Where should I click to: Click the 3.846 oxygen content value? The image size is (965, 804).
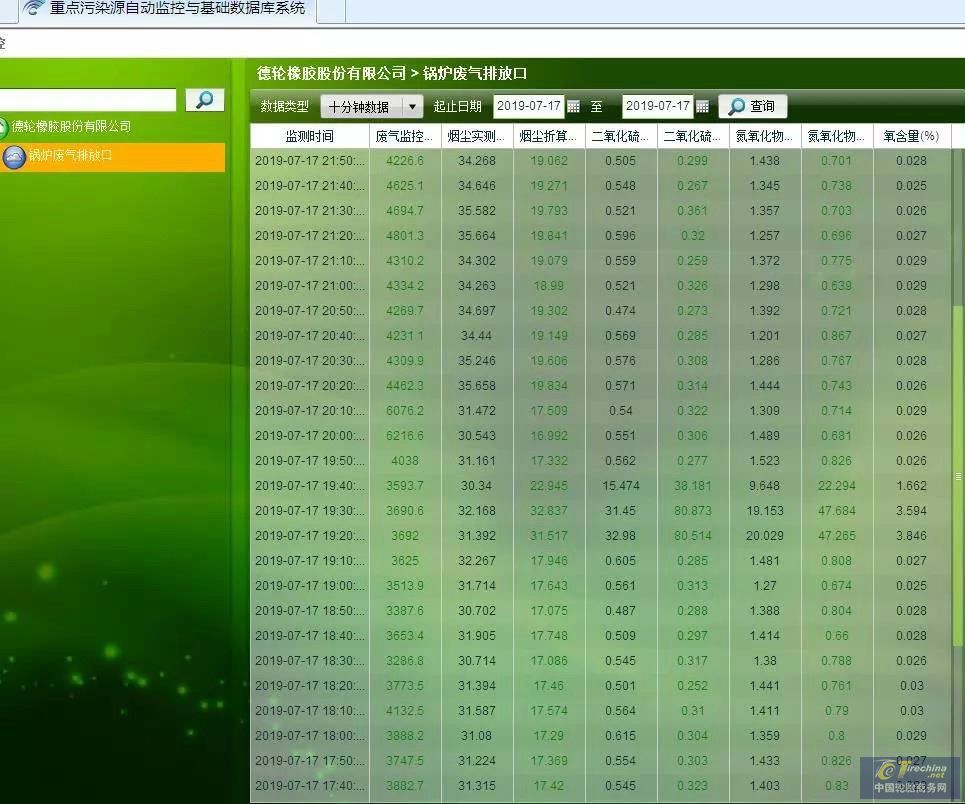click(911, 536)
